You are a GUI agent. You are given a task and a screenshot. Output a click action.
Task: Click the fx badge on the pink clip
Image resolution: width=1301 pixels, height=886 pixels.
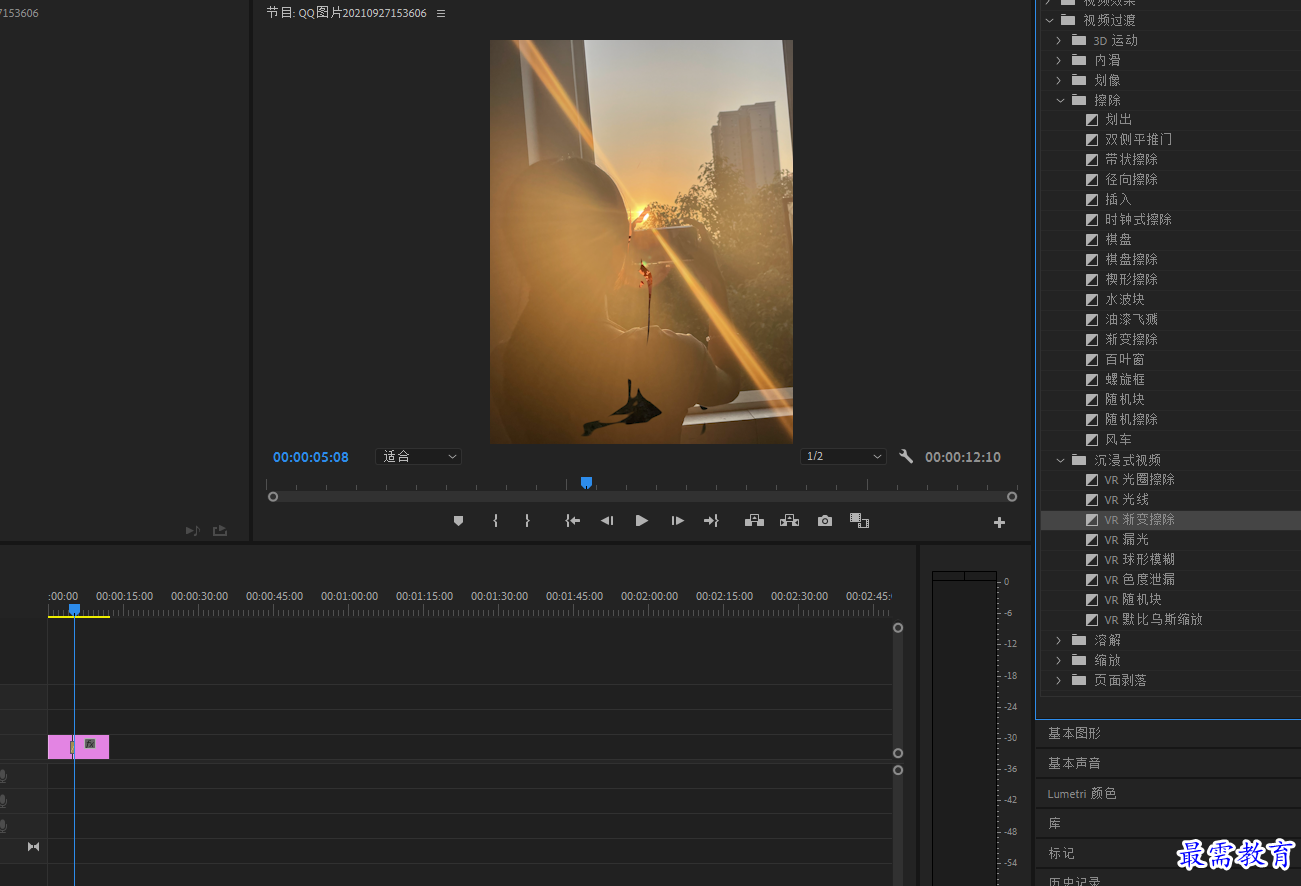90,743
